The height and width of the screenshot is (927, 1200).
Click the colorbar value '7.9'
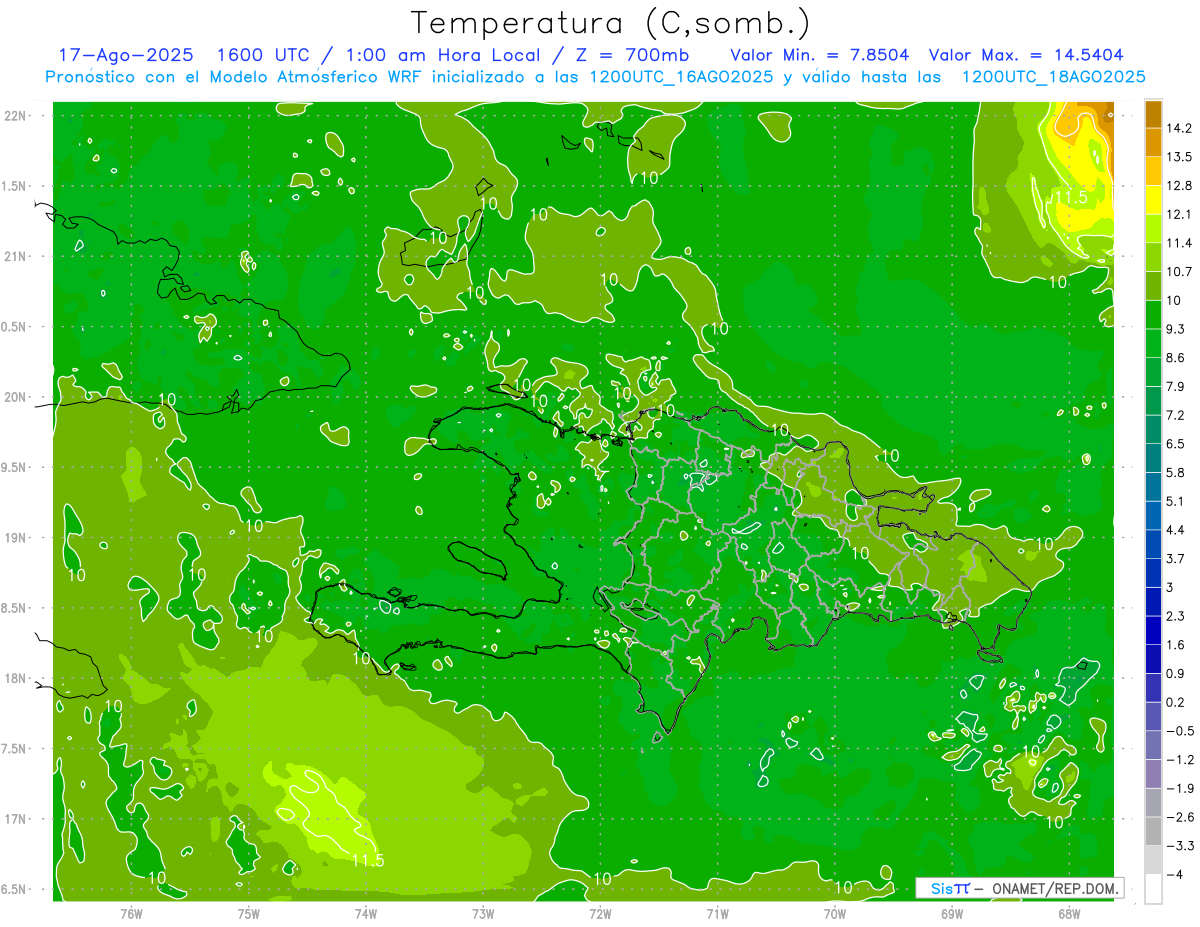[1176, 386]
